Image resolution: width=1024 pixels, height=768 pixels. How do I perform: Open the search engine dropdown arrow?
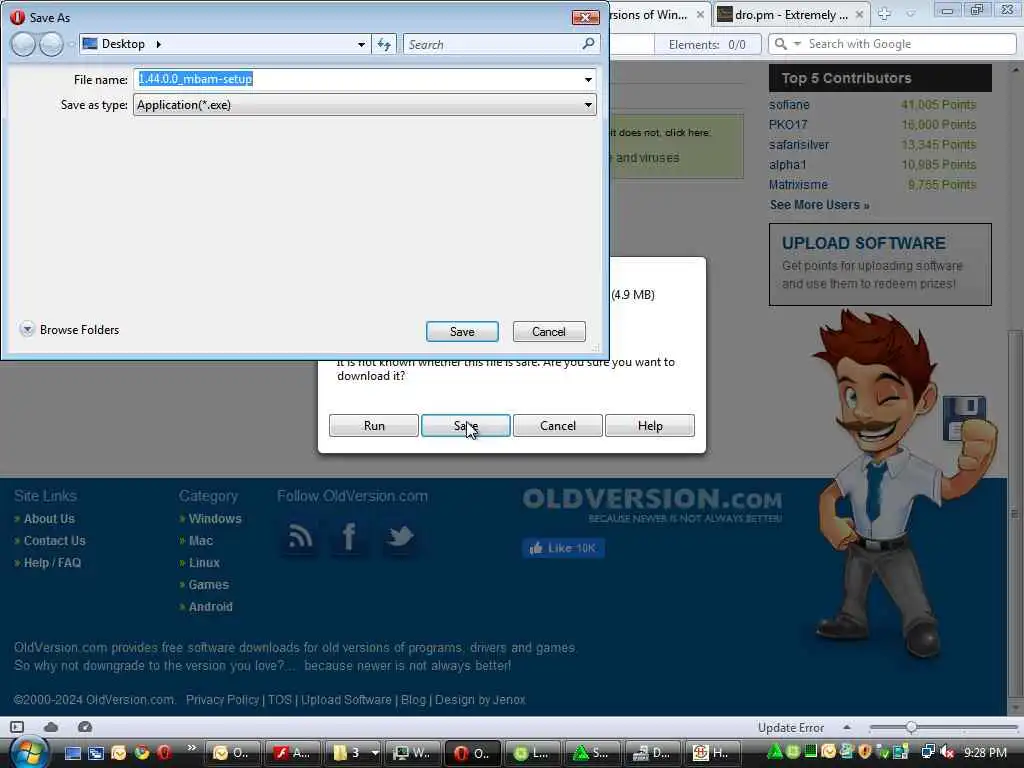click(797, 44)
